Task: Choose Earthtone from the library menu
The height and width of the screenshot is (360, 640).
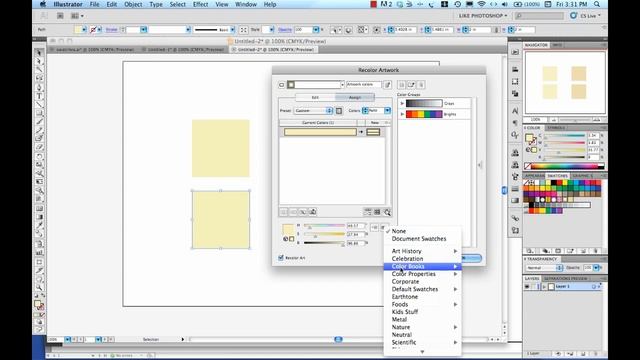Action: pyautogui.click(x=422, y=297)
